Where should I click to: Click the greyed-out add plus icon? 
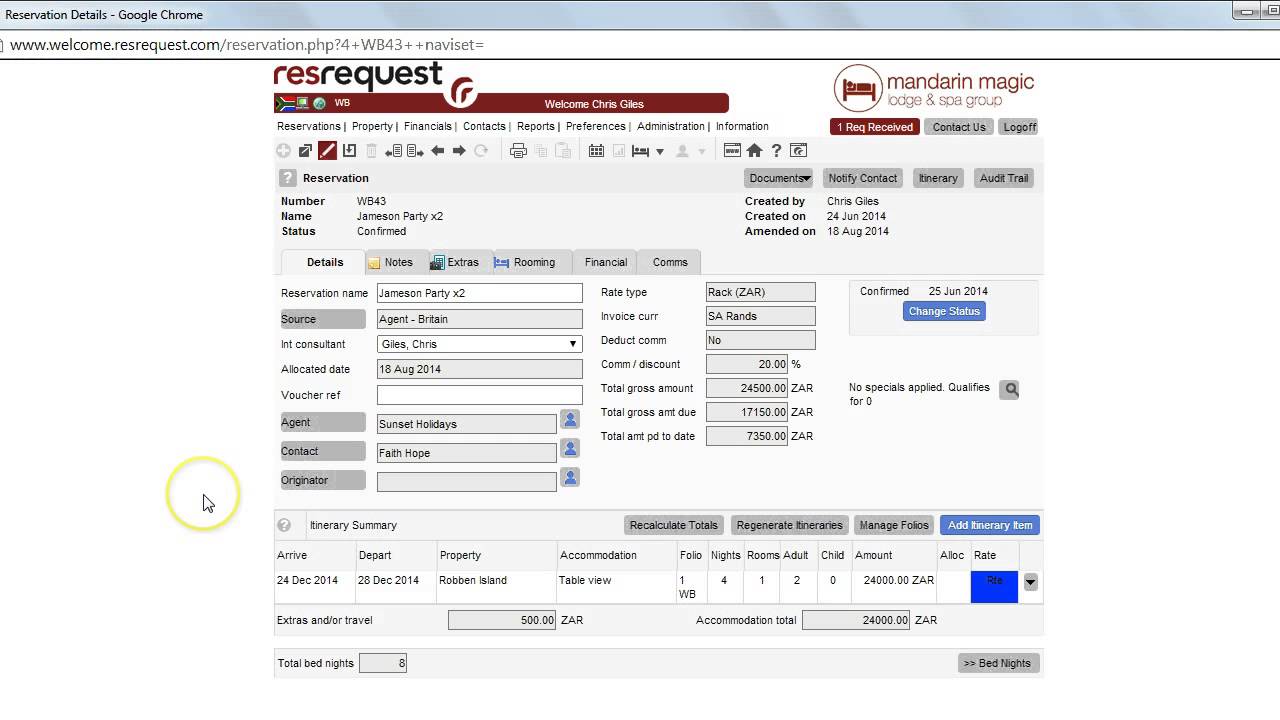point(283,151)
